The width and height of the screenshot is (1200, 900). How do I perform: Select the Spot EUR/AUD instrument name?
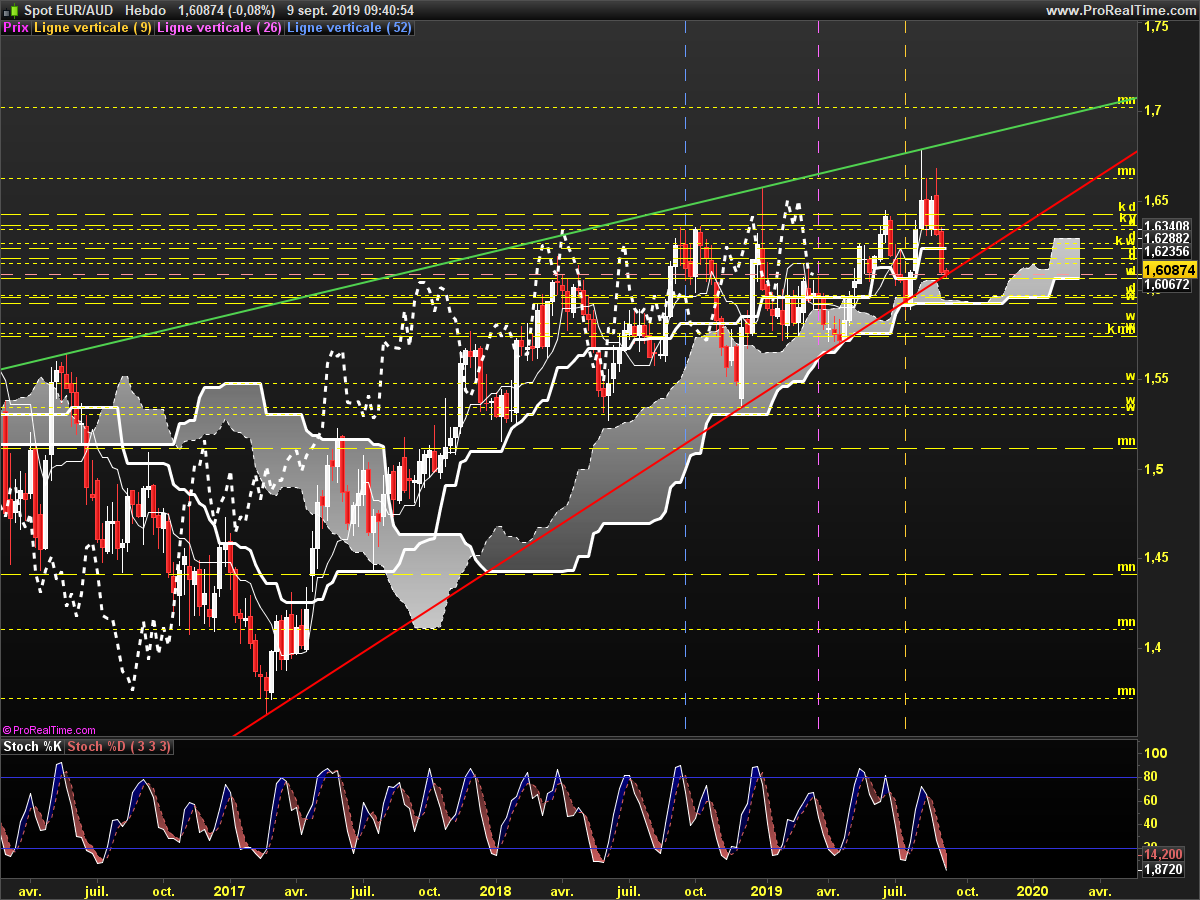pos(68,10)
